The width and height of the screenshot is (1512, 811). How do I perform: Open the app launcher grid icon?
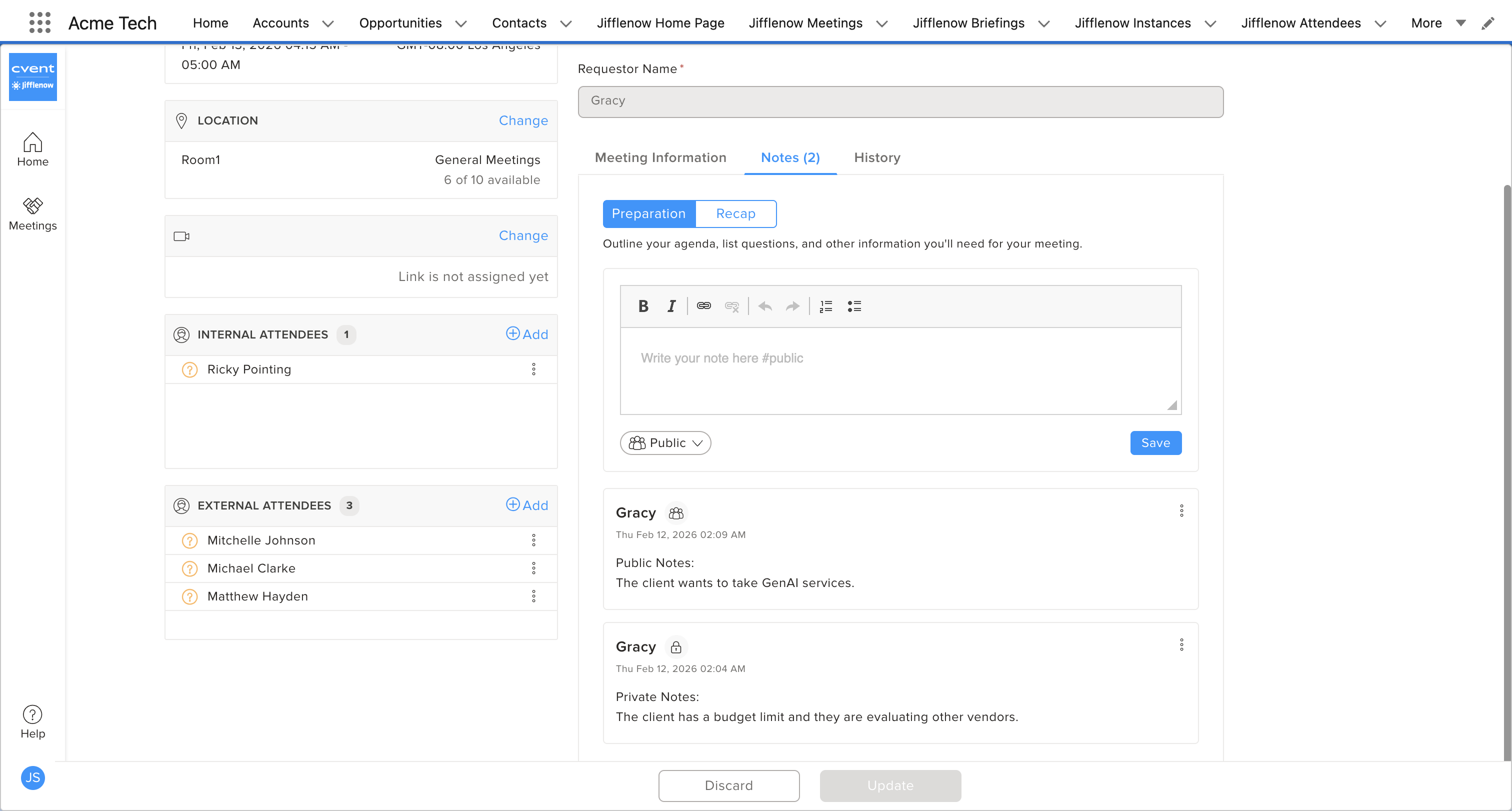point(39,22)
